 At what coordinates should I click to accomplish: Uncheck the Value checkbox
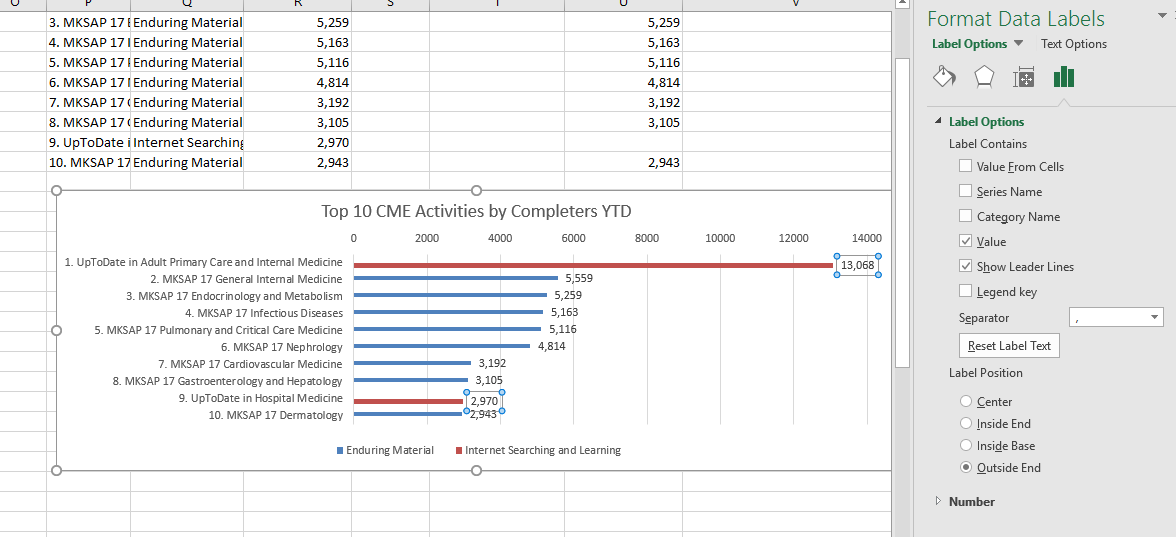pyautogui.click(x=965, y=242)
